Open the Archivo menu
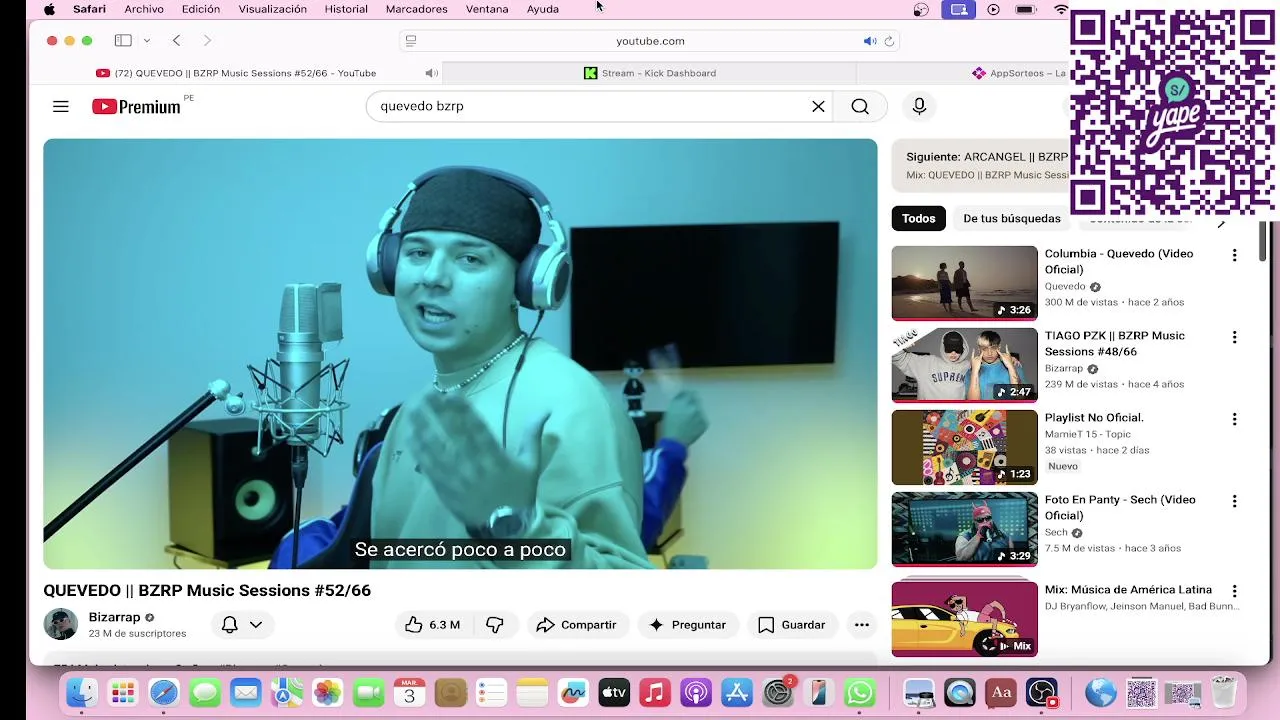The width and height of the screenshot is (1280, 720). tap(144, 9)
